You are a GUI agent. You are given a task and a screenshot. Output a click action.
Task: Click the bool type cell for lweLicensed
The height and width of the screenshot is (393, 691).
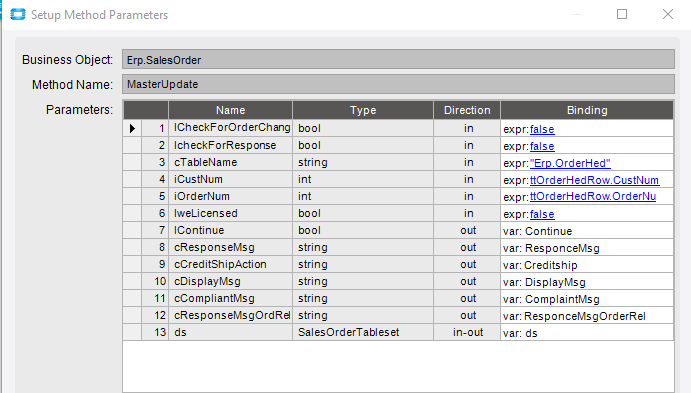363,213
